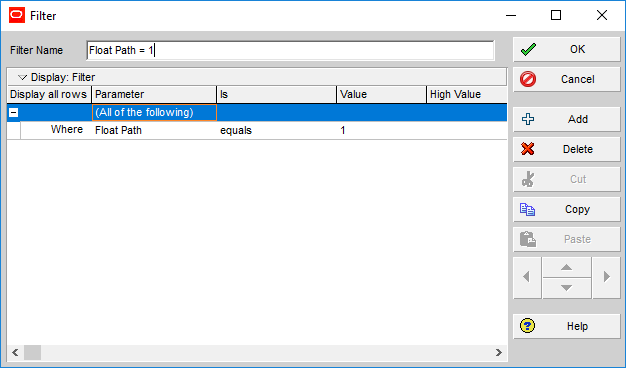The height and width of the screenshot is (368, 626).
Task: Move filter row down
Action: (567, 288)
